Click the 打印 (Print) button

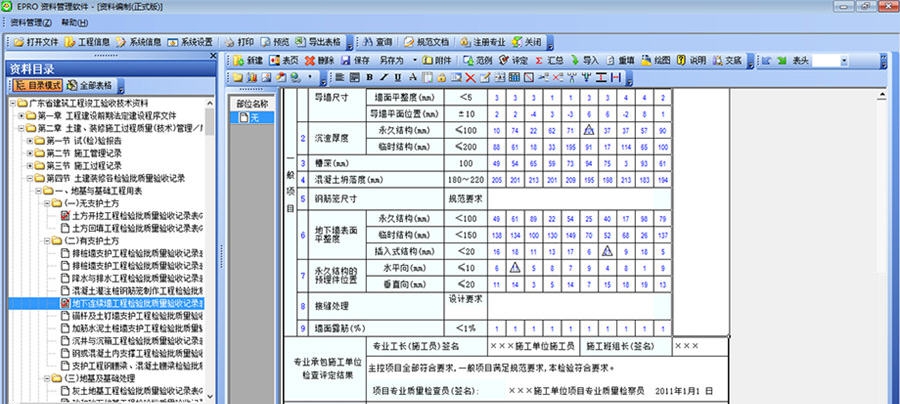click(x=239, y=42)
